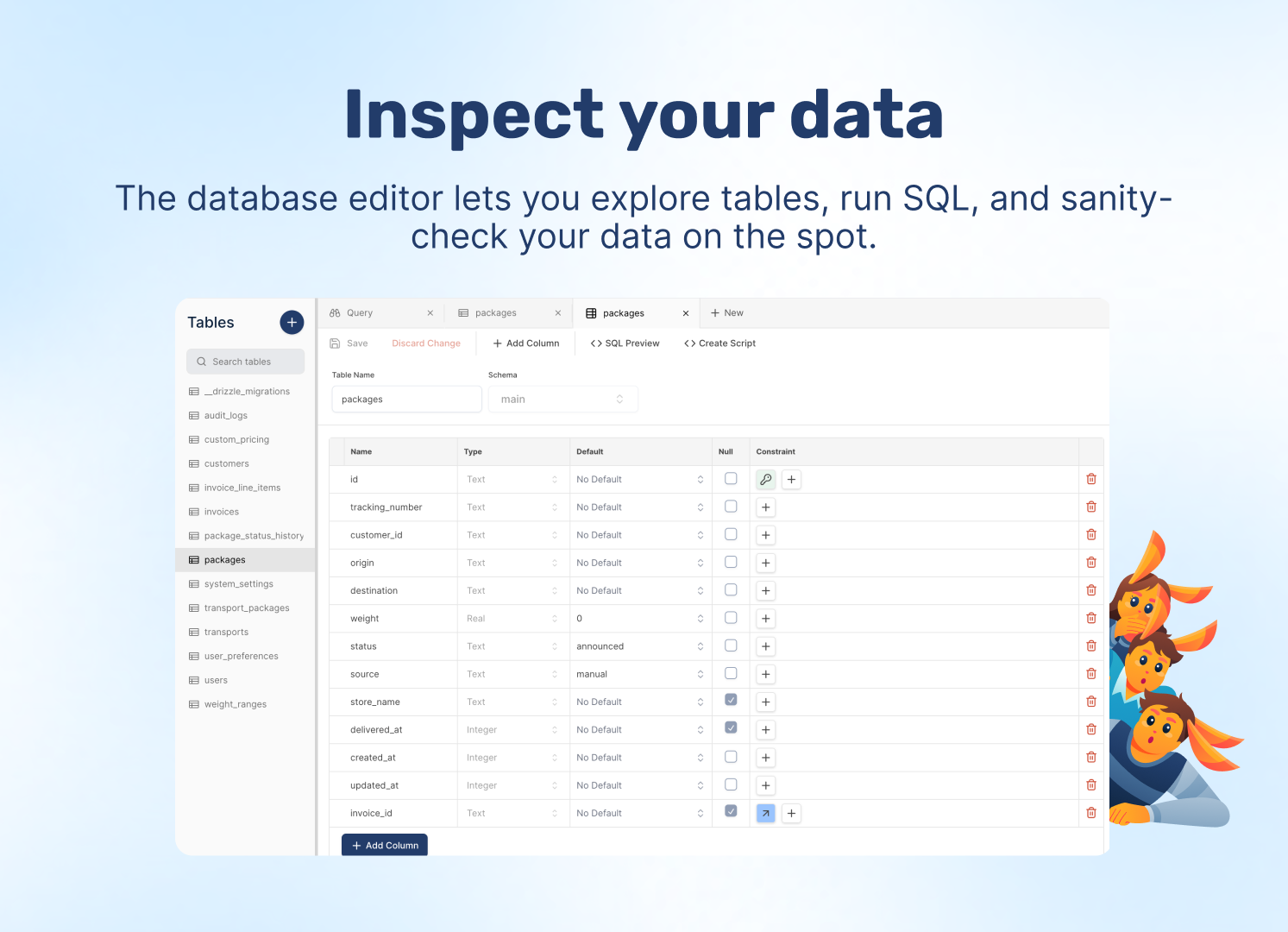
Task: Close the Query tab
Action: coord(430,313)
